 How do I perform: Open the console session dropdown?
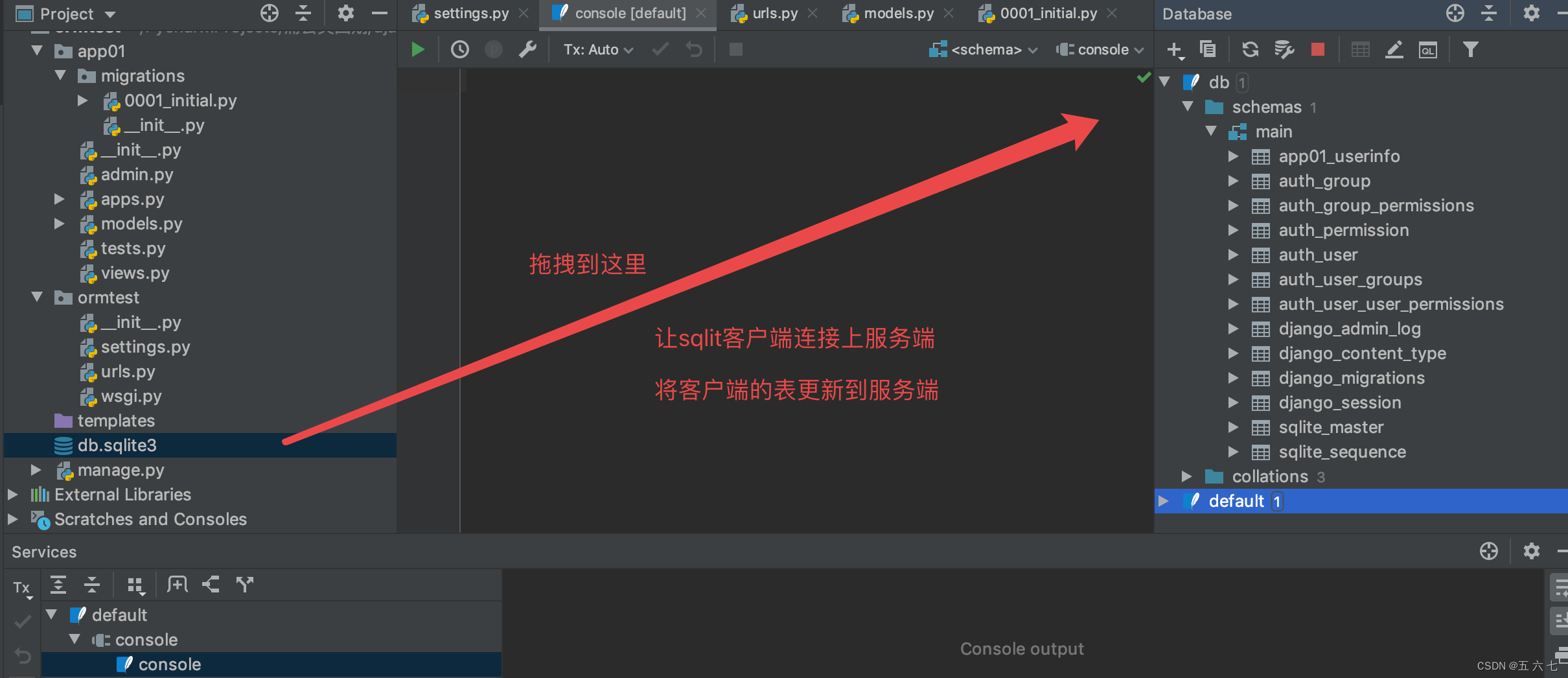click(x=1100, y=49)
